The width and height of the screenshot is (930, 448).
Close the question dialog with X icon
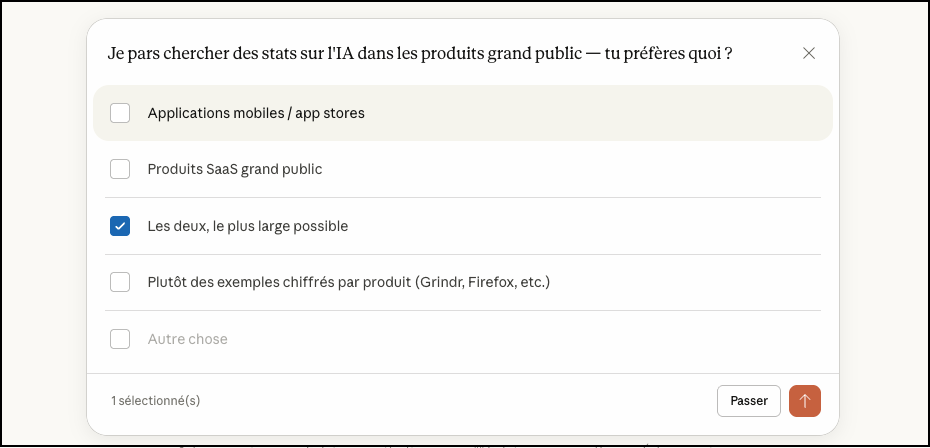pyautogui.click(x=809, y=53)
